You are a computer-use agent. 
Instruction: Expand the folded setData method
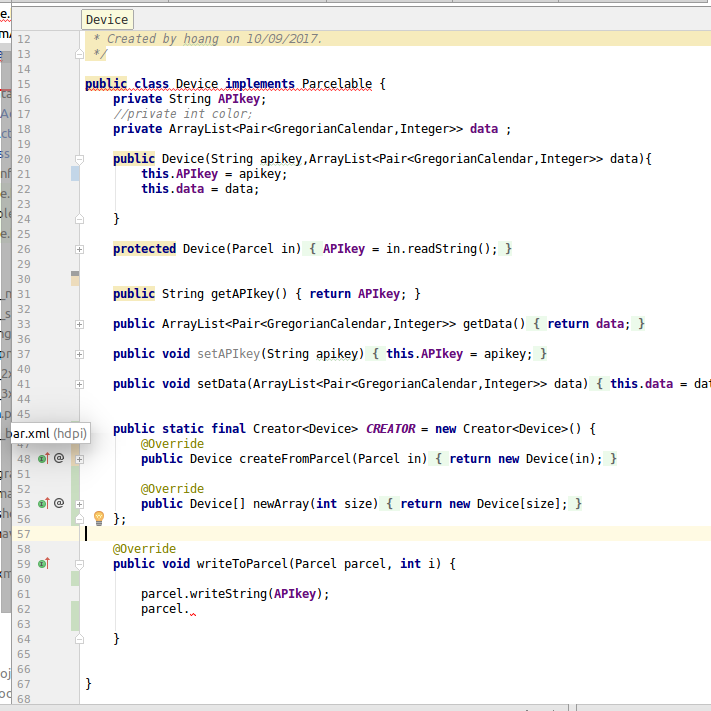[x=79, y=384]
